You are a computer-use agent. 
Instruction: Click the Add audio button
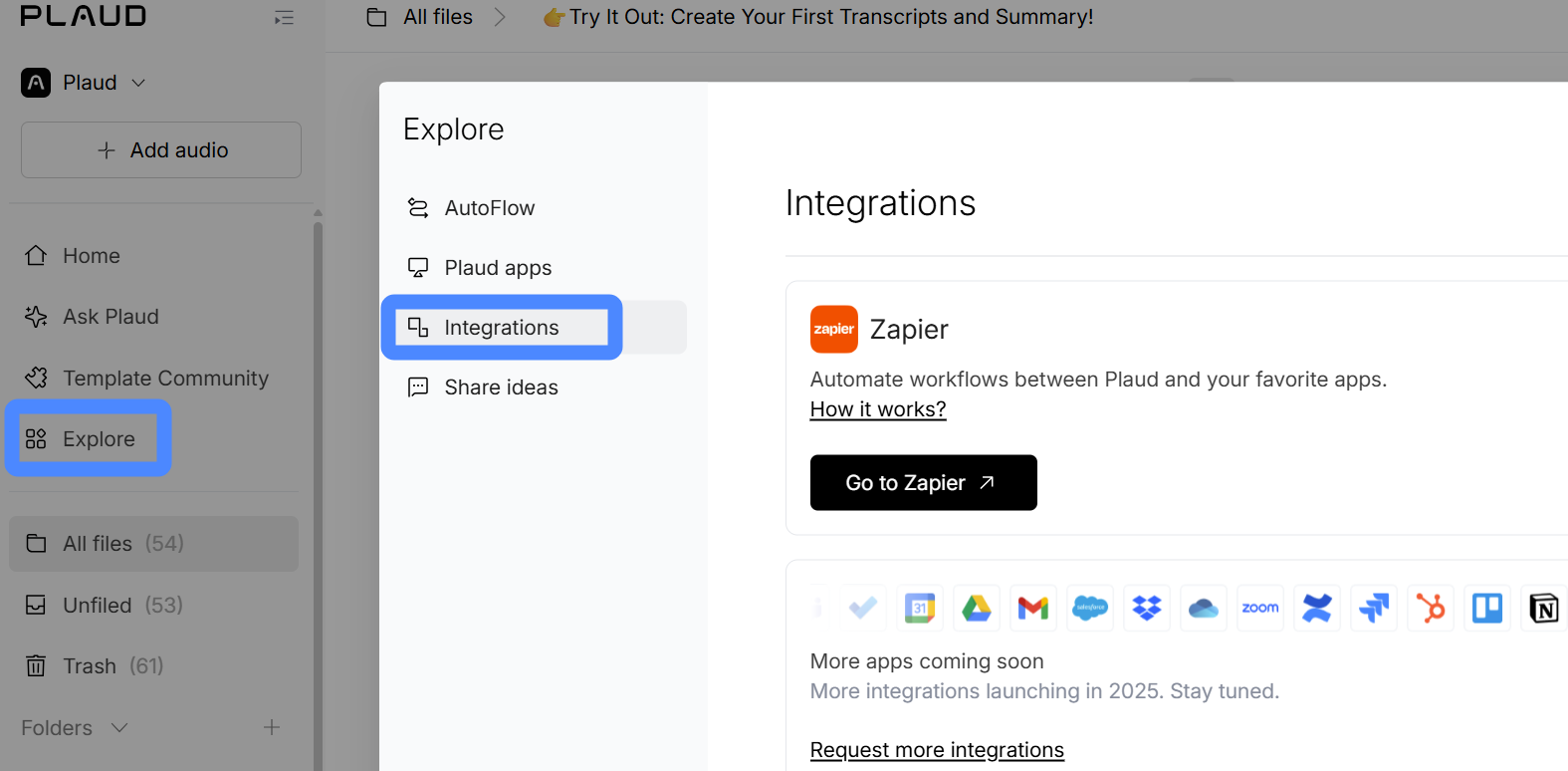click(x=161, y=150)
